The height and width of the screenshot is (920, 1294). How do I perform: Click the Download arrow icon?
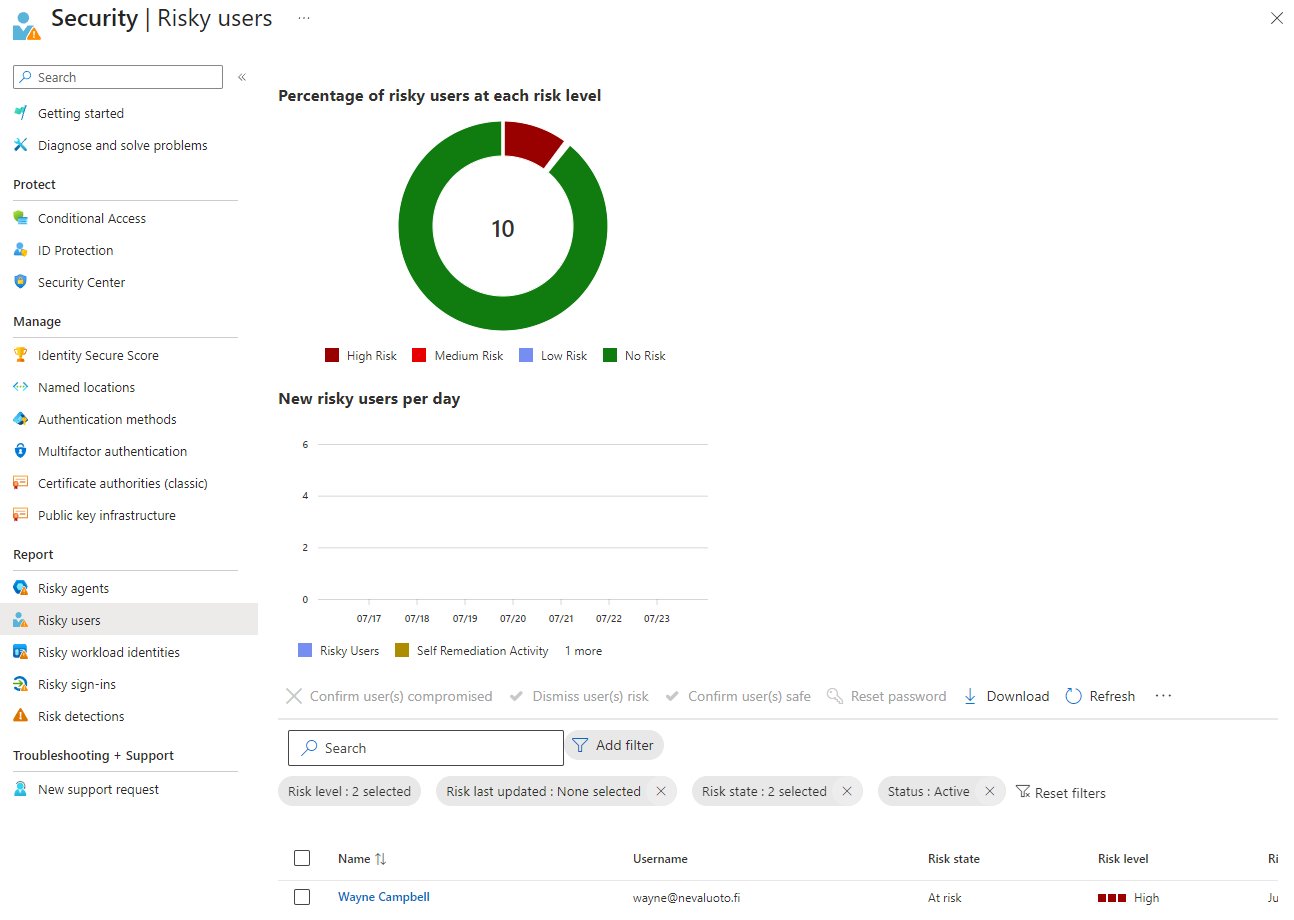coord(970,696)
